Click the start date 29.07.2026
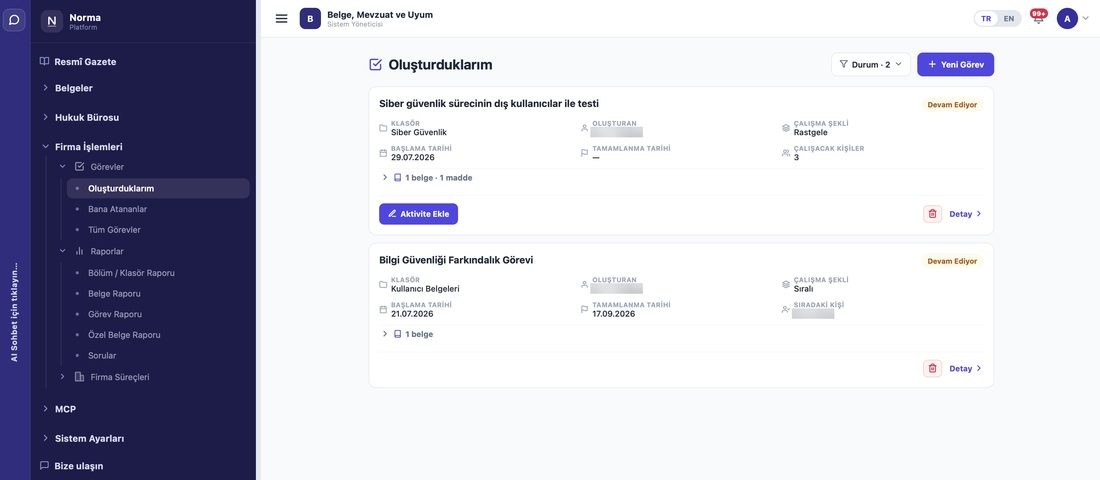The height and width of the screenshot is (480, 1100). tap(412, 157)
